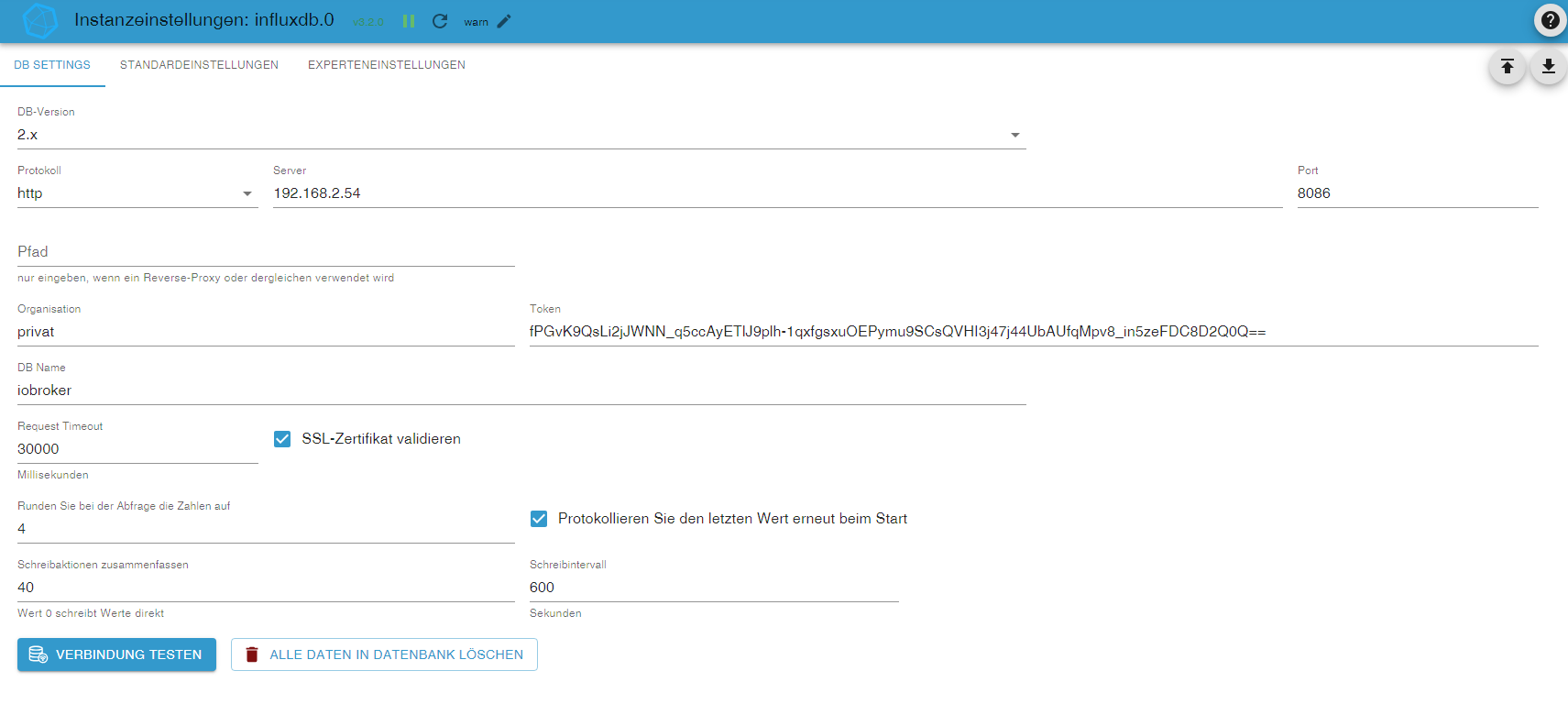Click the DB Name field
Image resolution: width=1568 pixels, height=715 pixels.
point(521,390)
